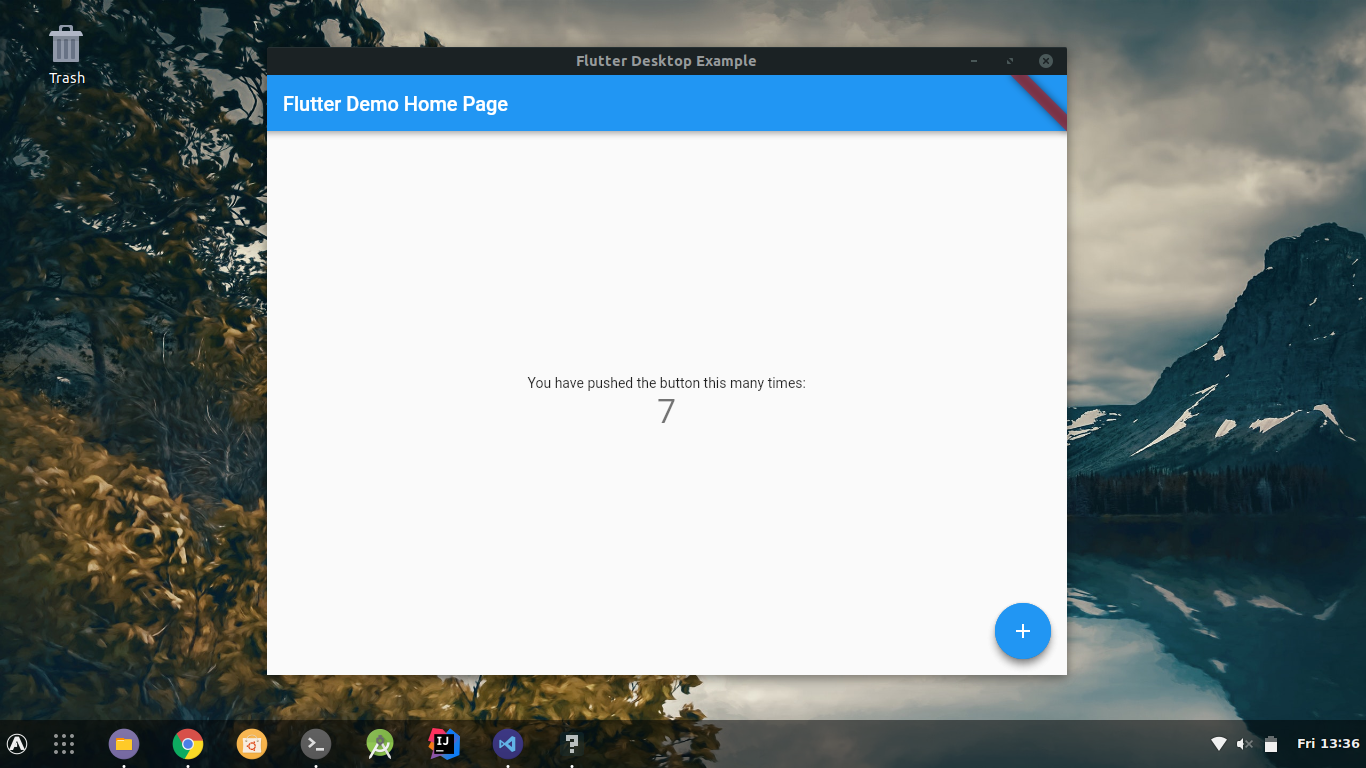Screen dimensions: 1366x768
Task: Launch the Terminal from the taskbar
Action: (x=316, y=744)
